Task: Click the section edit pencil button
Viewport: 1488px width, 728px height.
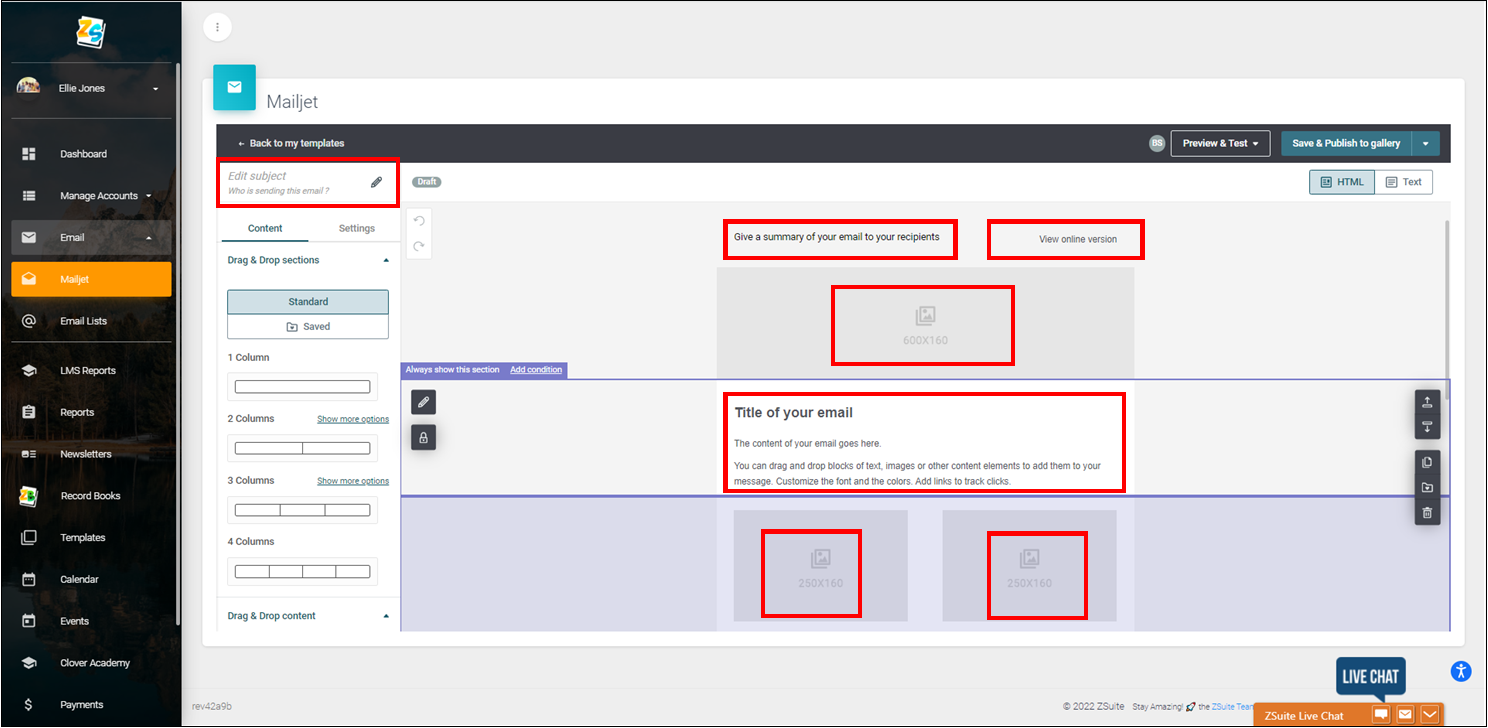Action: click(x=423, y=402)
